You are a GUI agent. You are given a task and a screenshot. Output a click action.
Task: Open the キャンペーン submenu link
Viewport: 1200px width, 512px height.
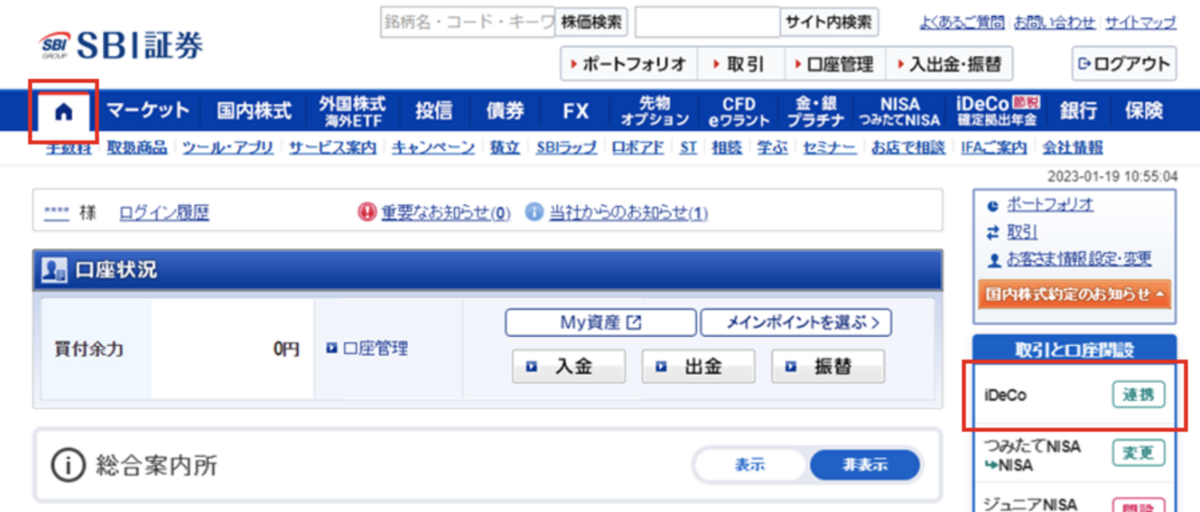pos(433,147)
